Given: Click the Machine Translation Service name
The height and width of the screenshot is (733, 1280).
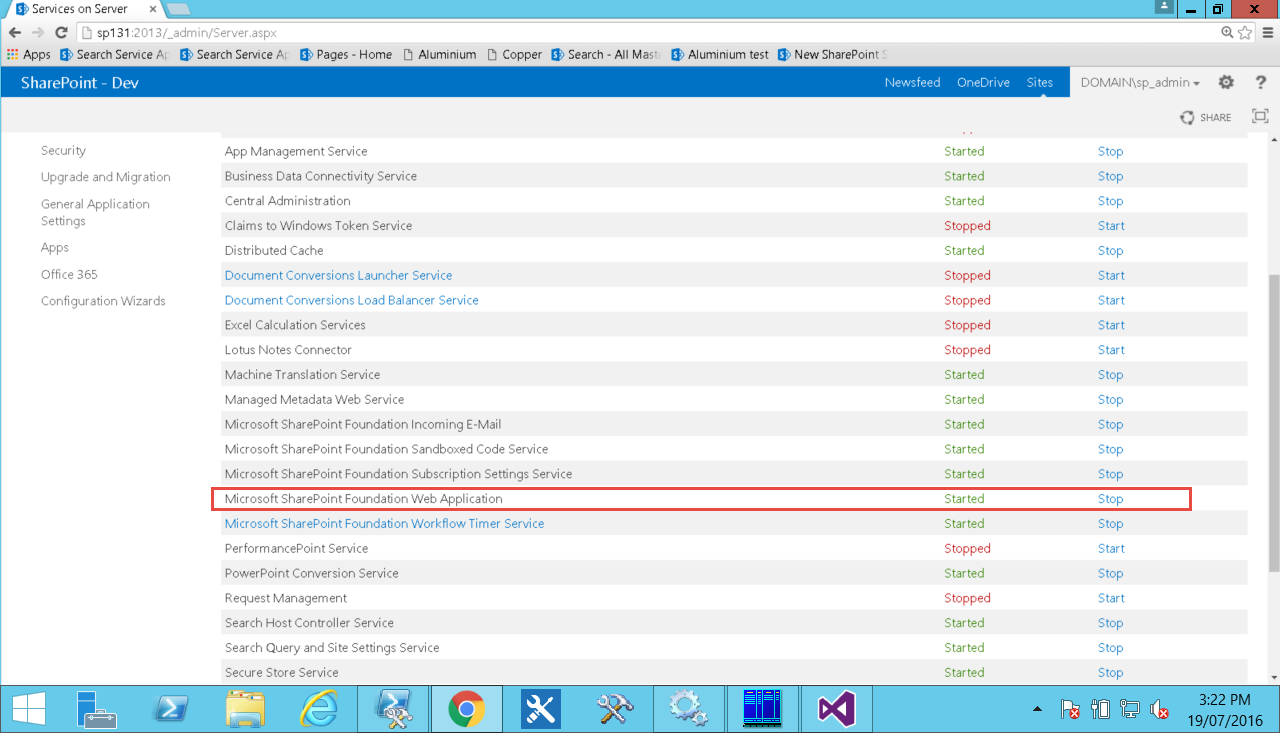Looking at the screenshot, I should click(302, 375).
